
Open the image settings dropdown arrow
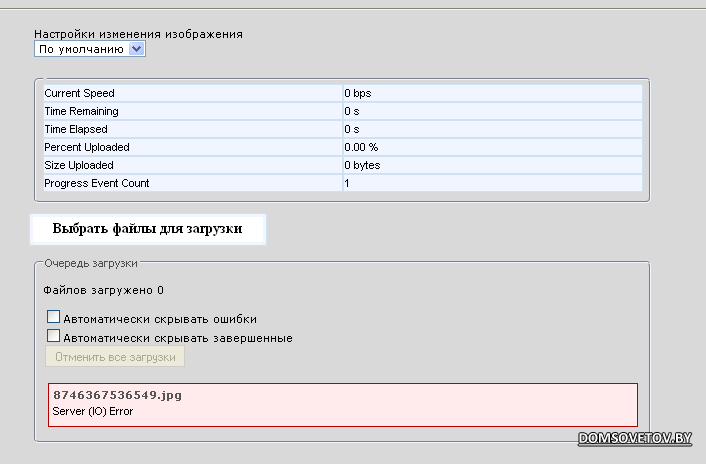136,49
